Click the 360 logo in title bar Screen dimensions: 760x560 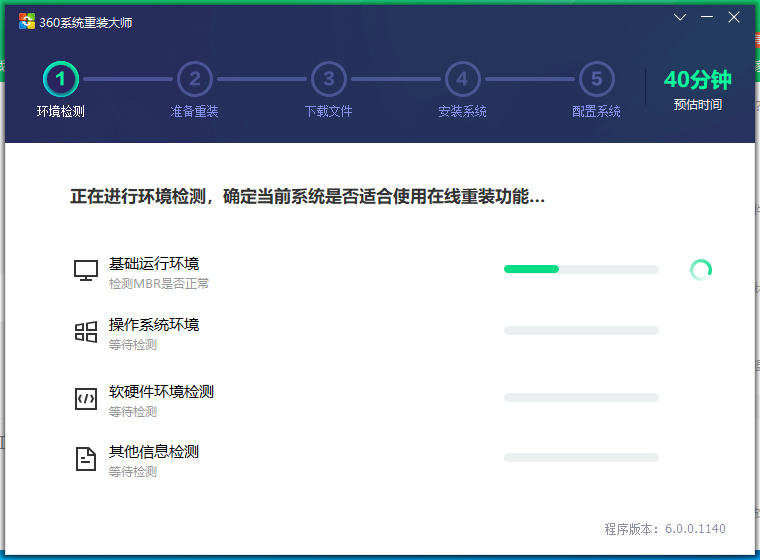27,22
